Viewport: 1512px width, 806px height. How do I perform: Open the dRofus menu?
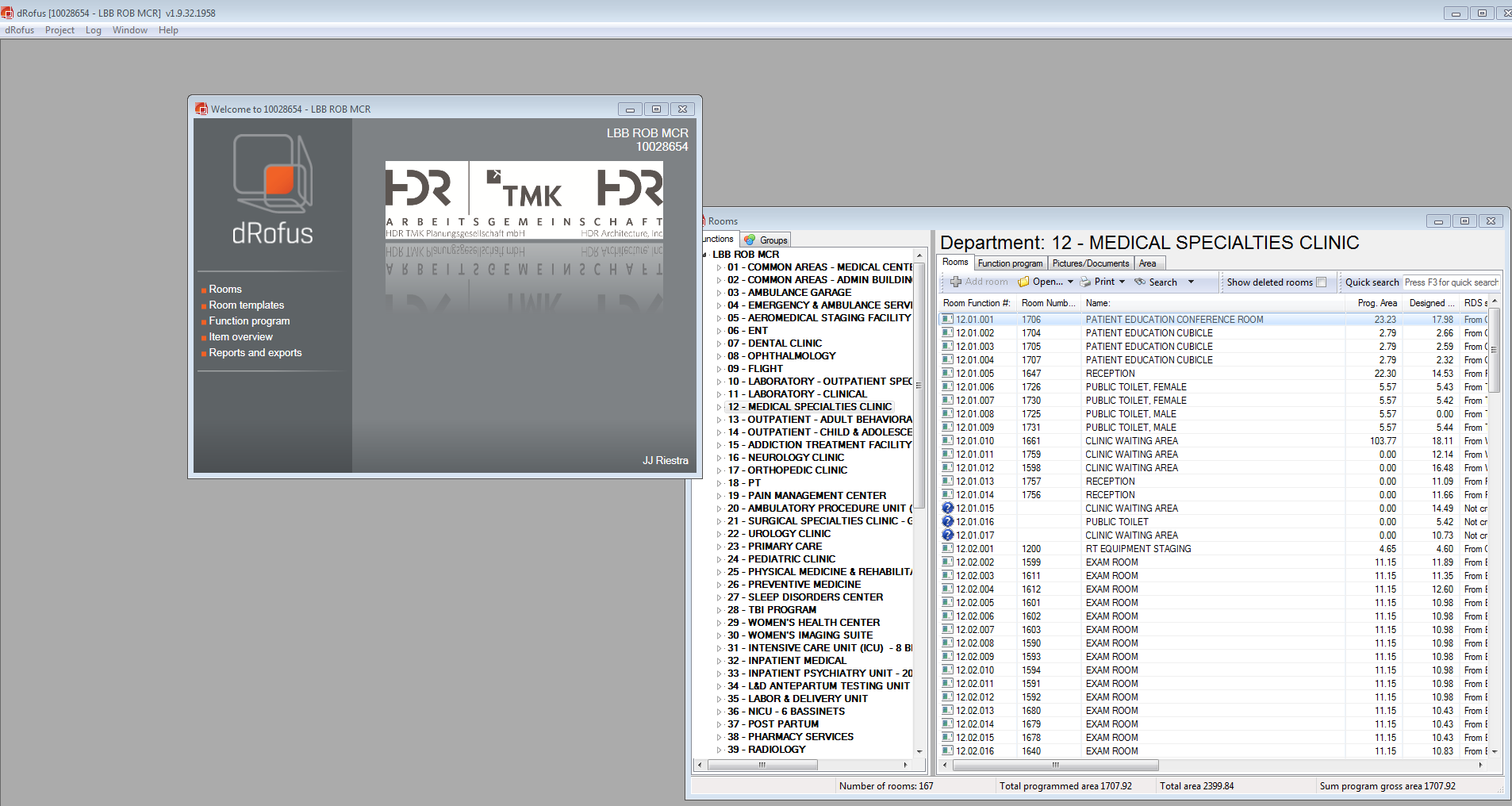[x=20, y=30]
